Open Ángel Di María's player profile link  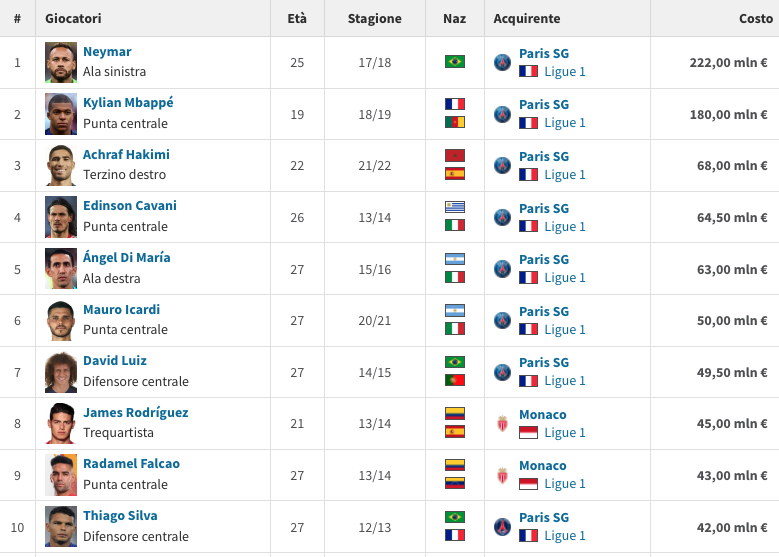(x=127, y=258)
